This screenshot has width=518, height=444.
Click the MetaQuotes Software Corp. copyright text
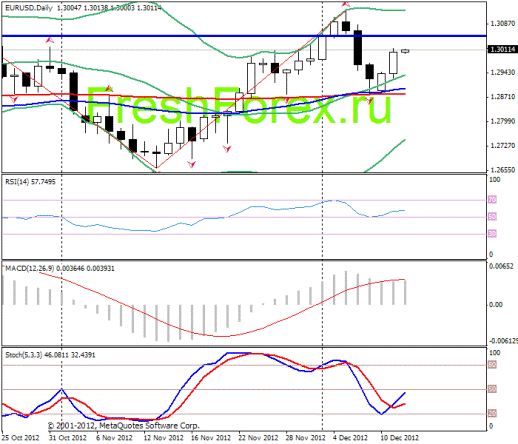pos(123,426)
